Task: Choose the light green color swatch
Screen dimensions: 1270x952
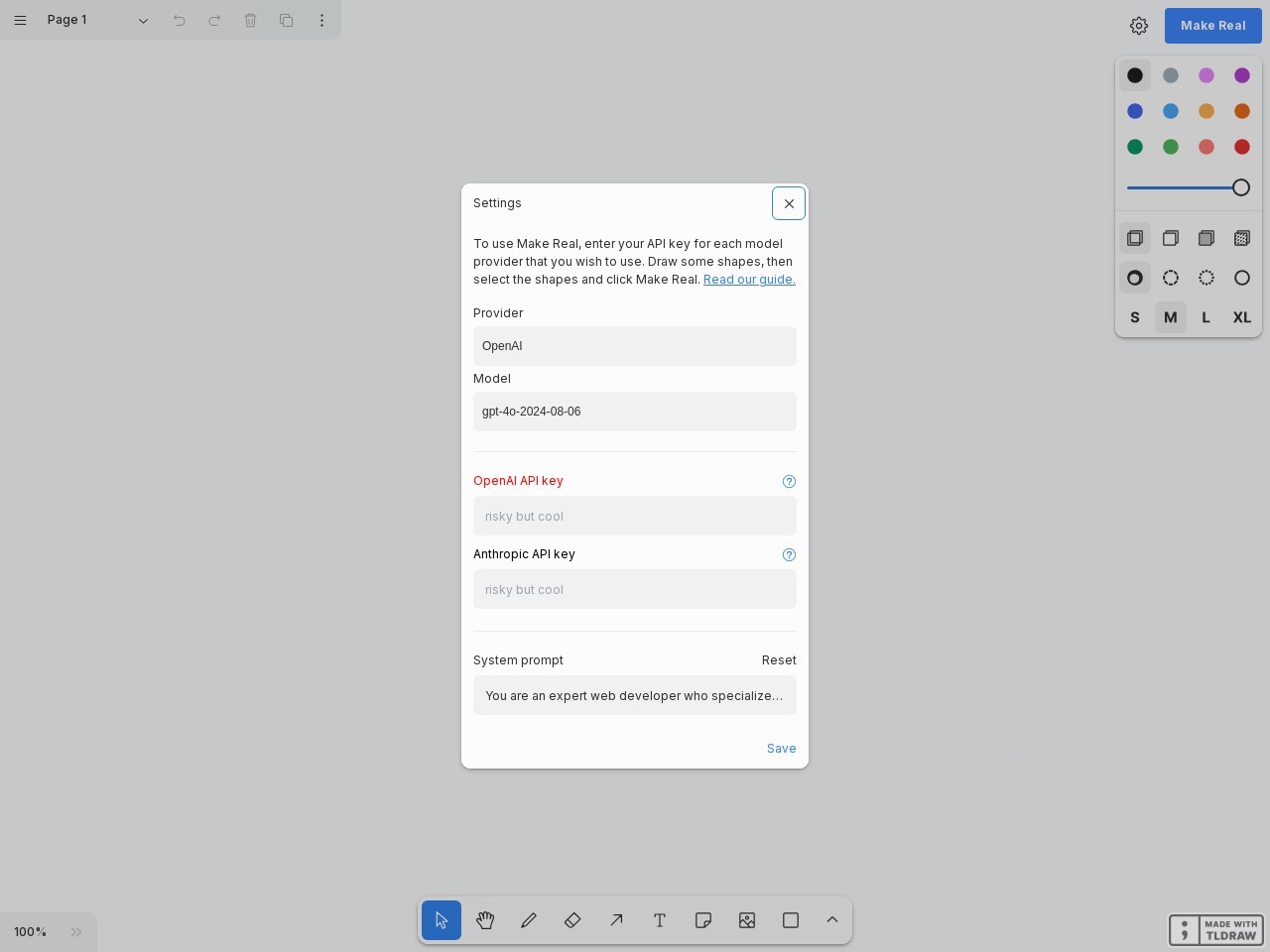Action: [x=1171, y=147]
